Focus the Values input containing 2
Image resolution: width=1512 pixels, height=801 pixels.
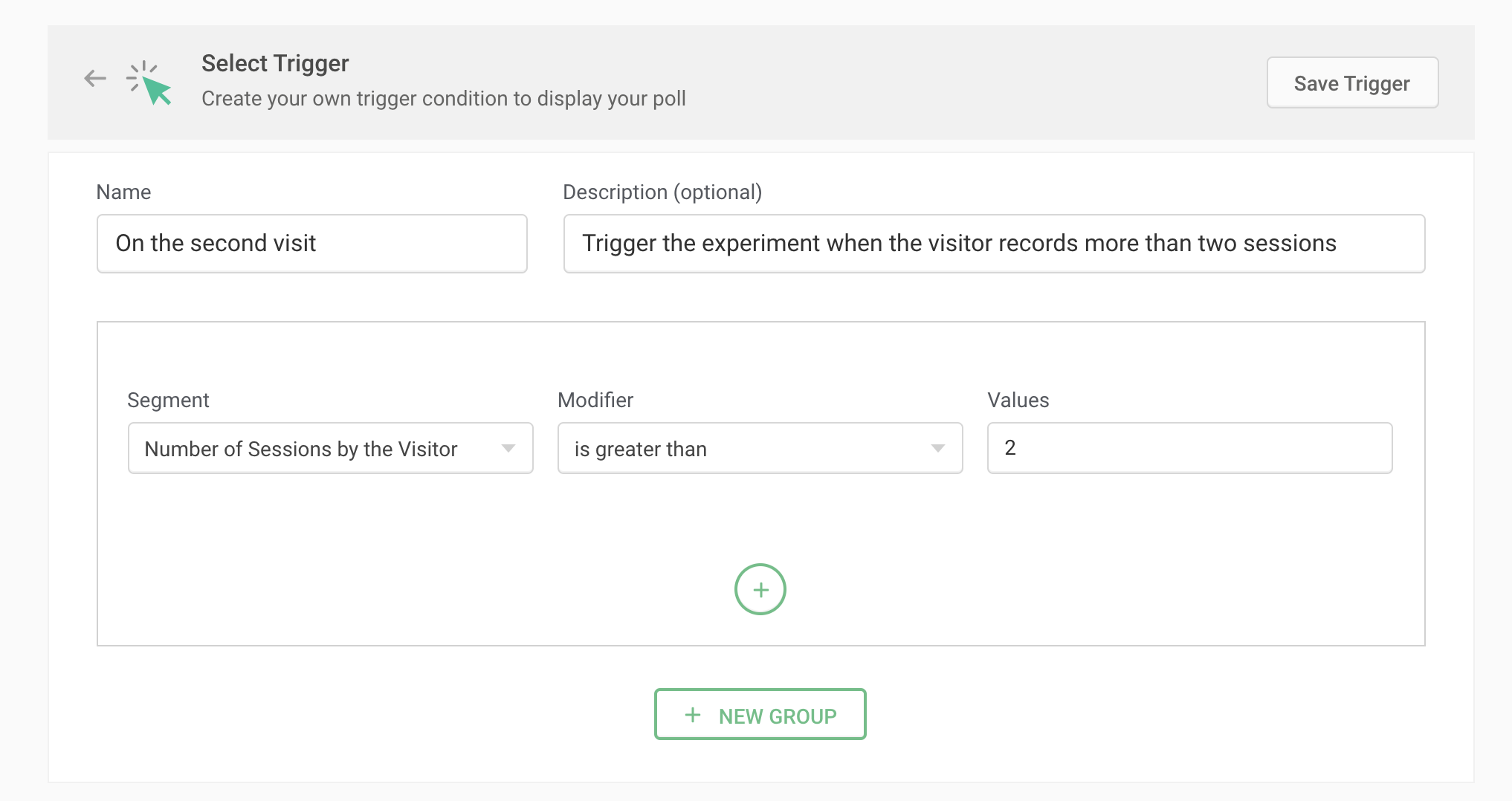point(1189,448)
